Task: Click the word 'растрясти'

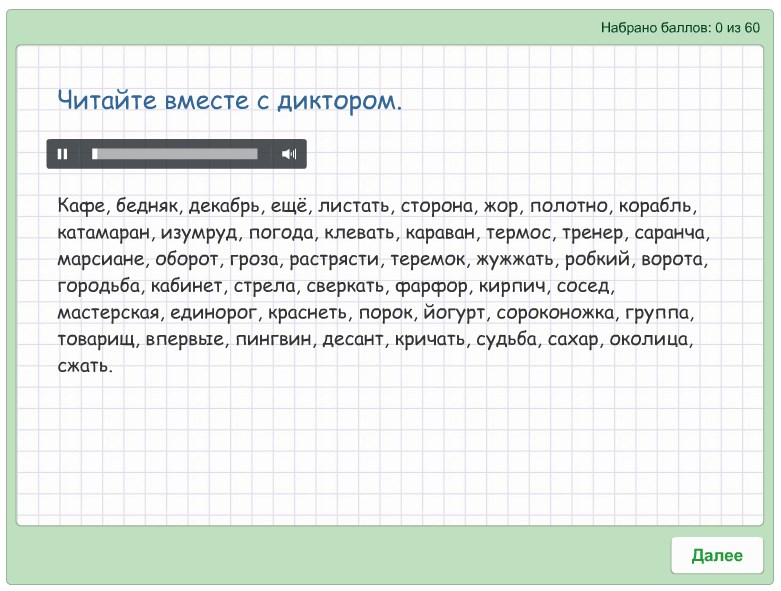Action: (x=334, y=259)
